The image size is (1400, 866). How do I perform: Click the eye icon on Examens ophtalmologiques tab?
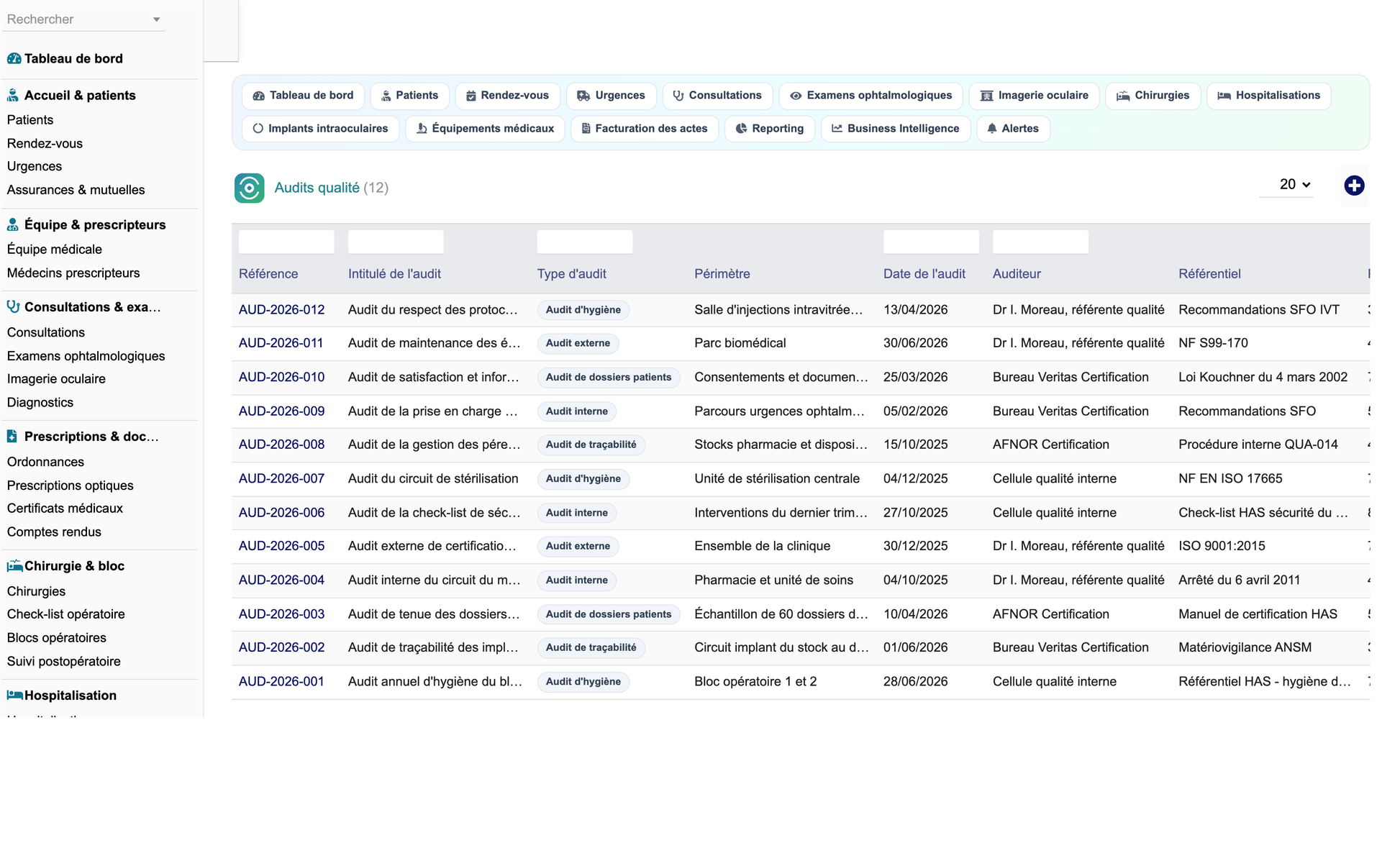pyautogui.click(x=796, y=96)
